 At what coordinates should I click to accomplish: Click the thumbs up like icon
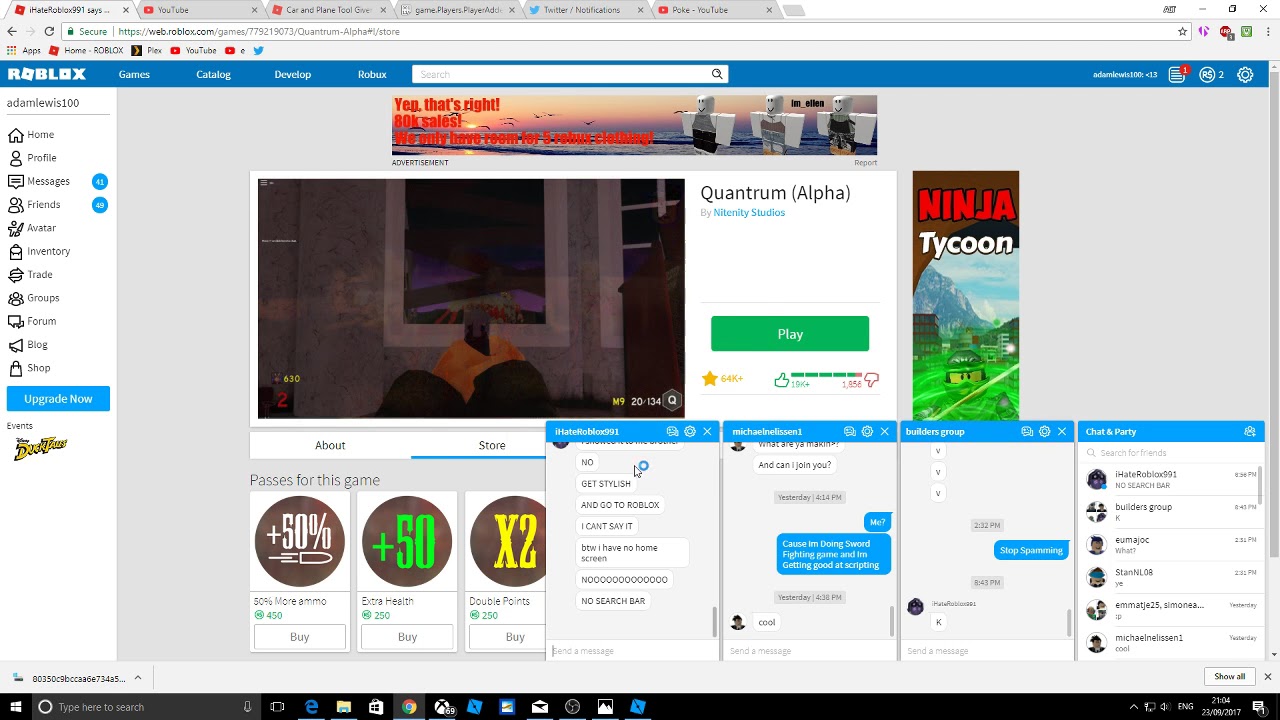click(781, 380)
